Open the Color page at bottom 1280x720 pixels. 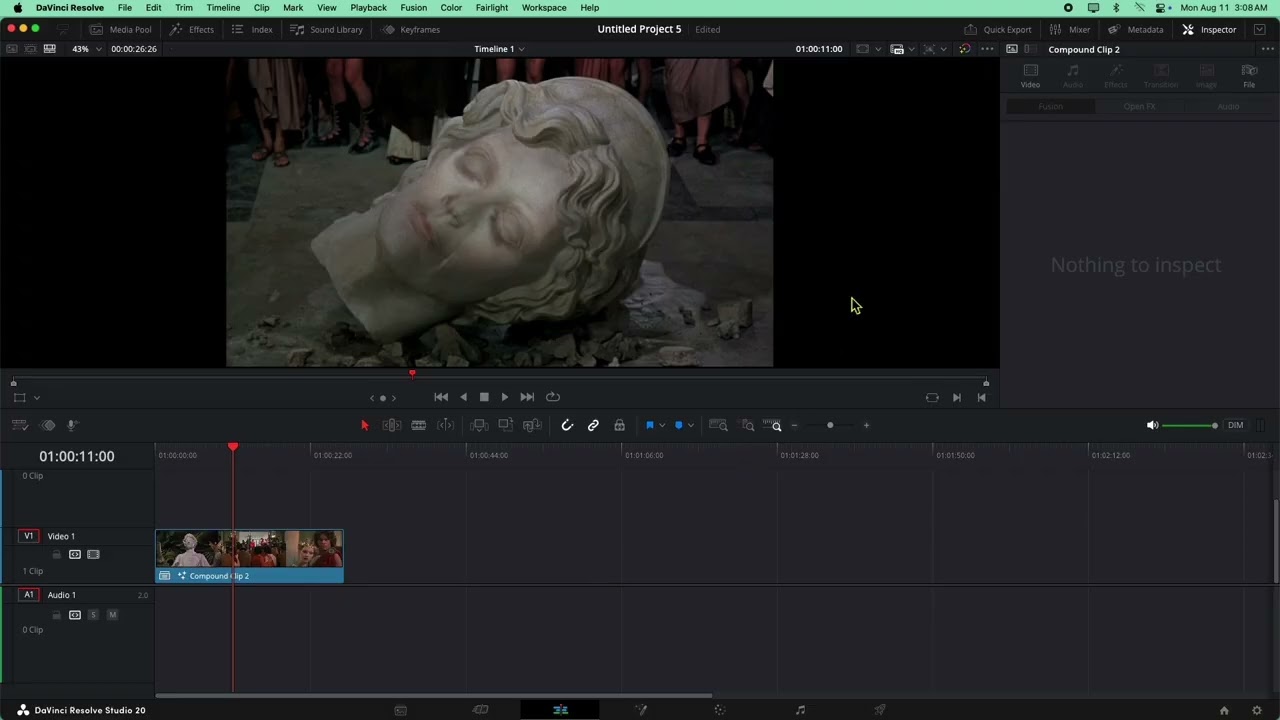pyautogui.click(x=720, y=710)
